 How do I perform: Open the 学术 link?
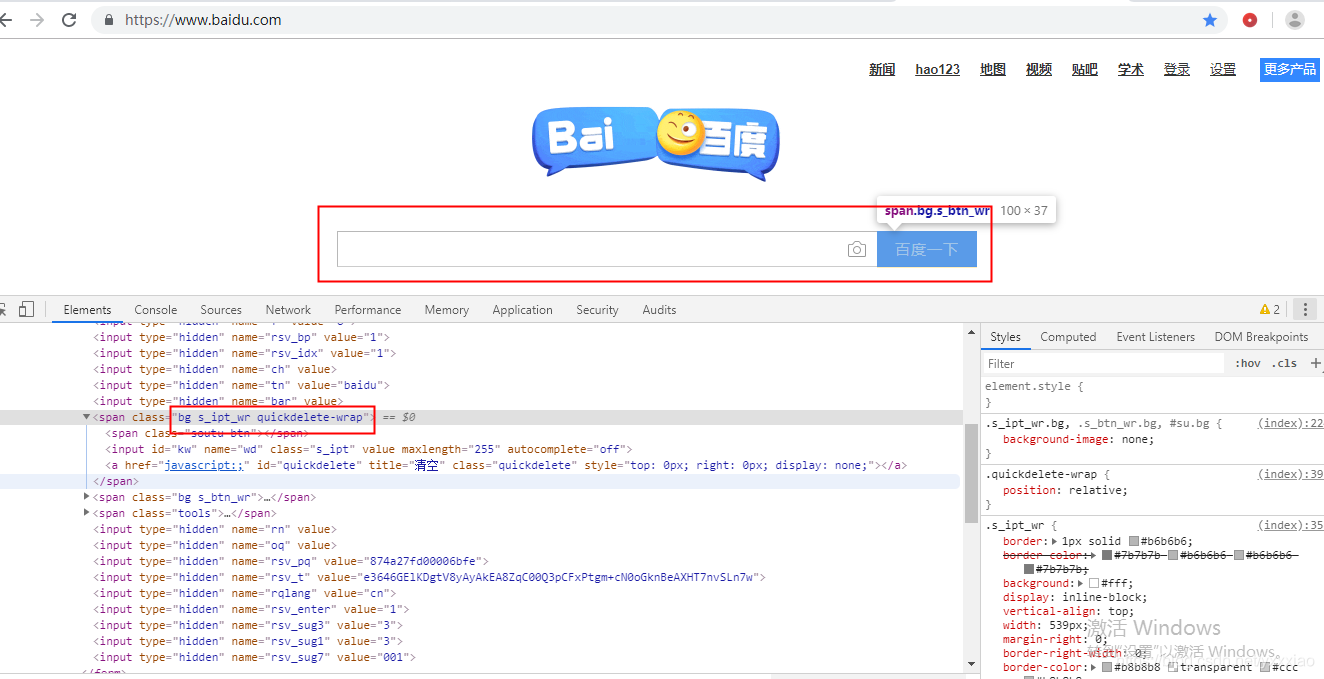(x=1131, y=69)
